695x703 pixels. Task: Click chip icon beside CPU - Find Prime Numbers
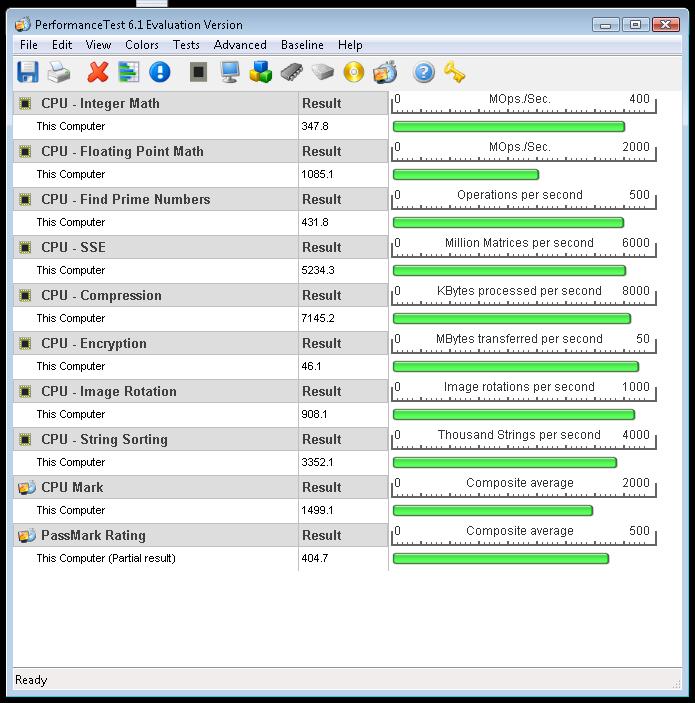[25, 199]
